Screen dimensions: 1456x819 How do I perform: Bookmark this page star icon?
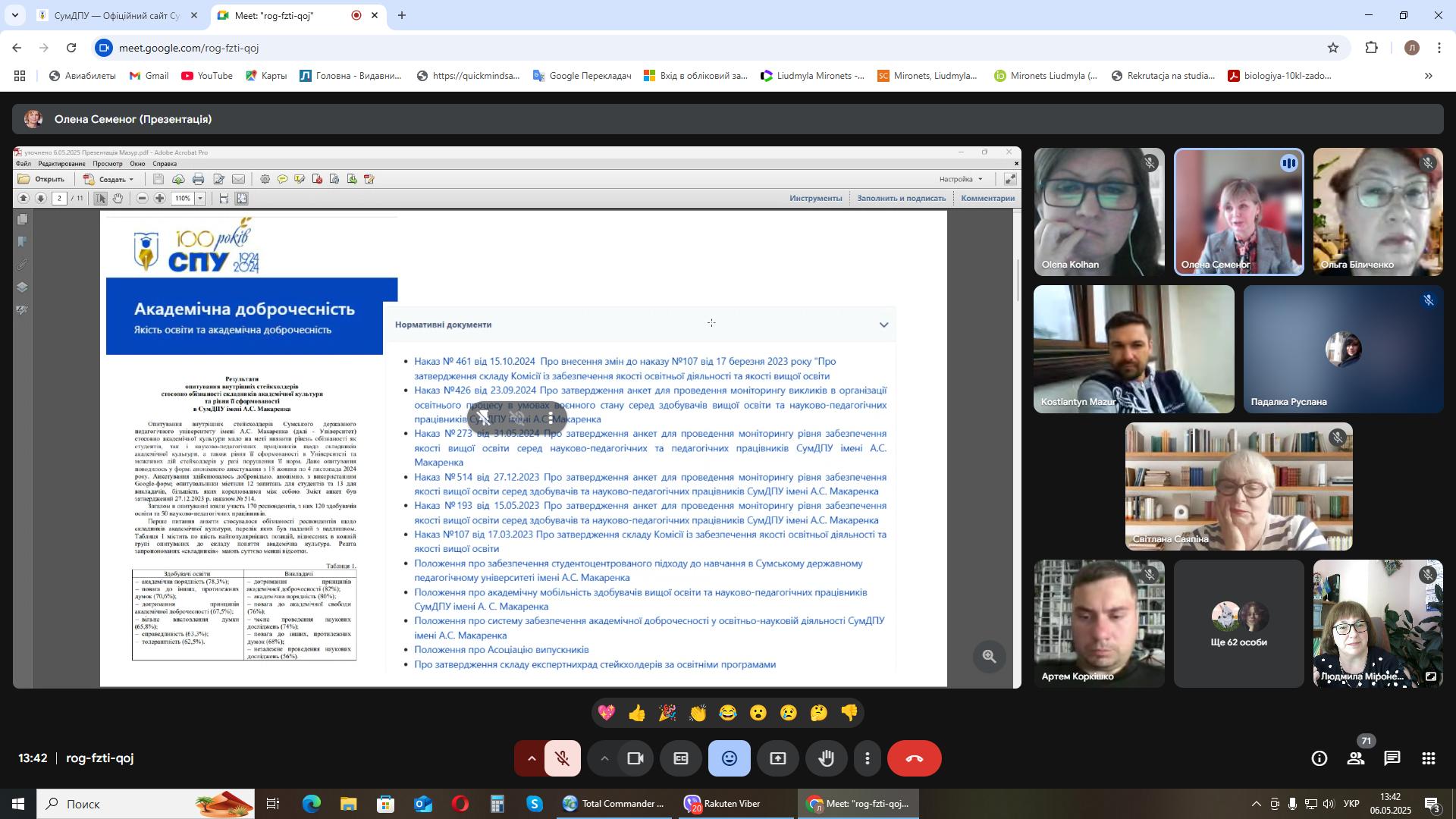[x=1333, y=48]
